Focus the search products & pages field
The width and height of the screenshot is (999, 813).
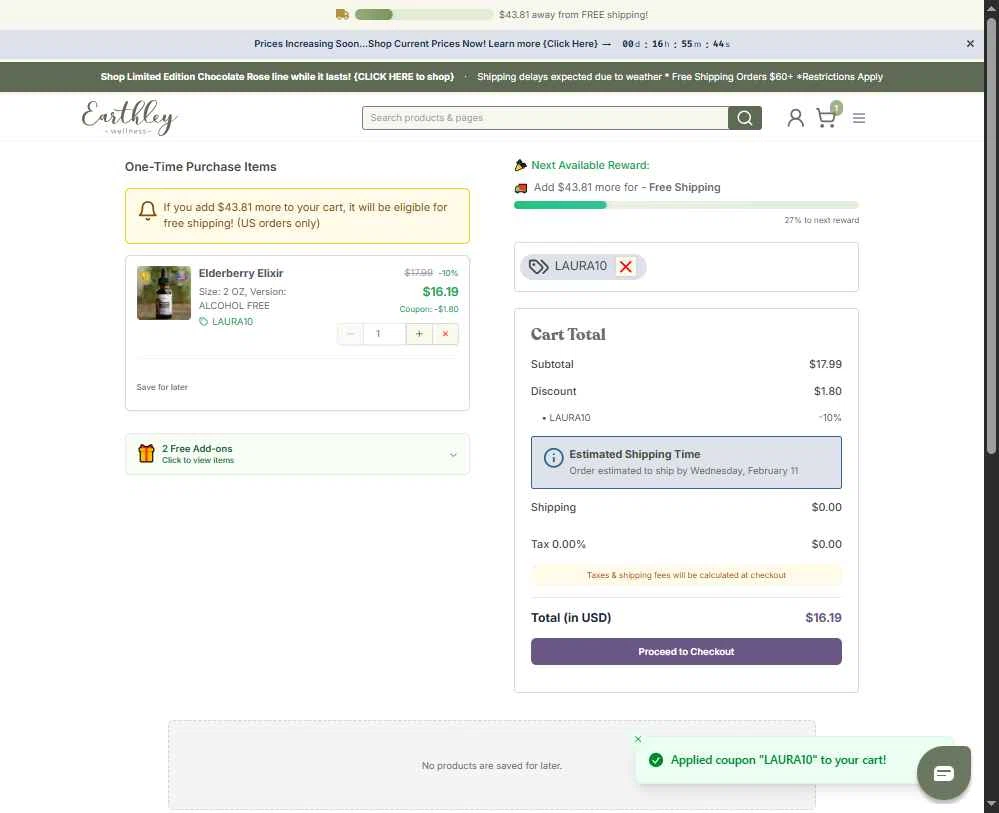[x=545, y=118]
